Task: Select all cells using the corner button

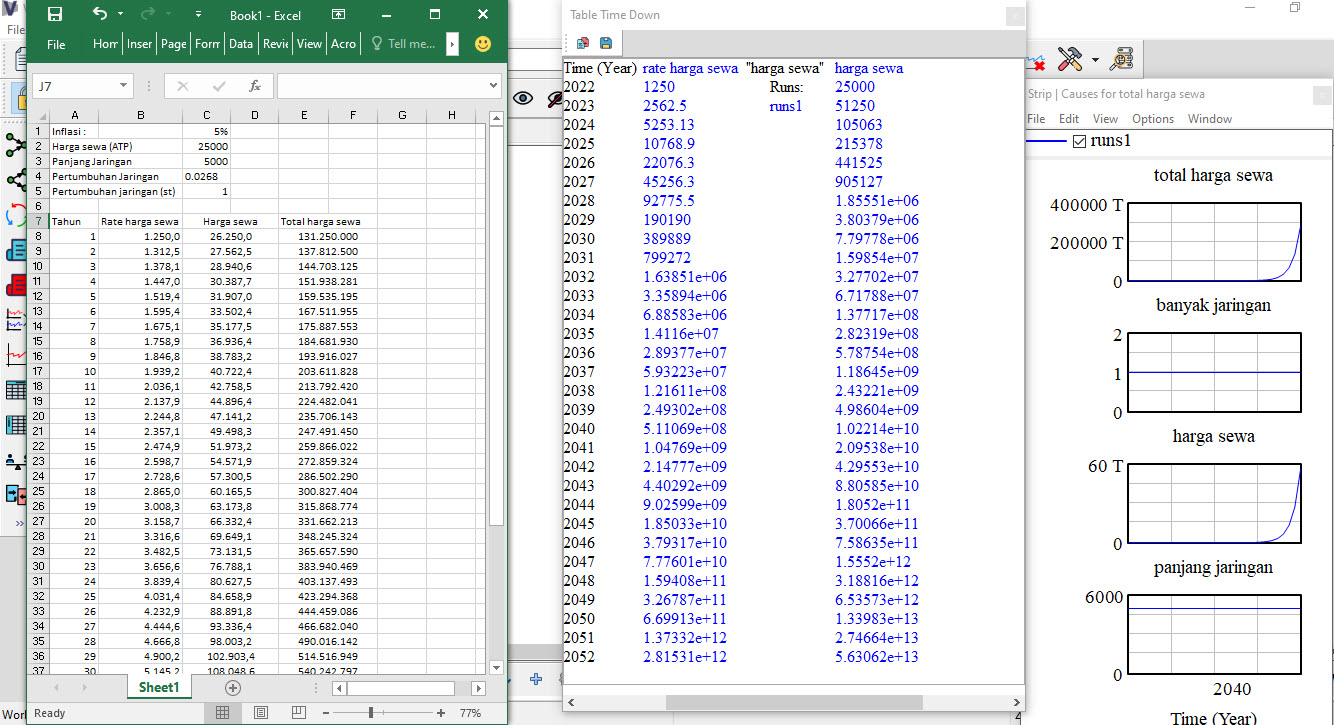Action: [39, 116]
